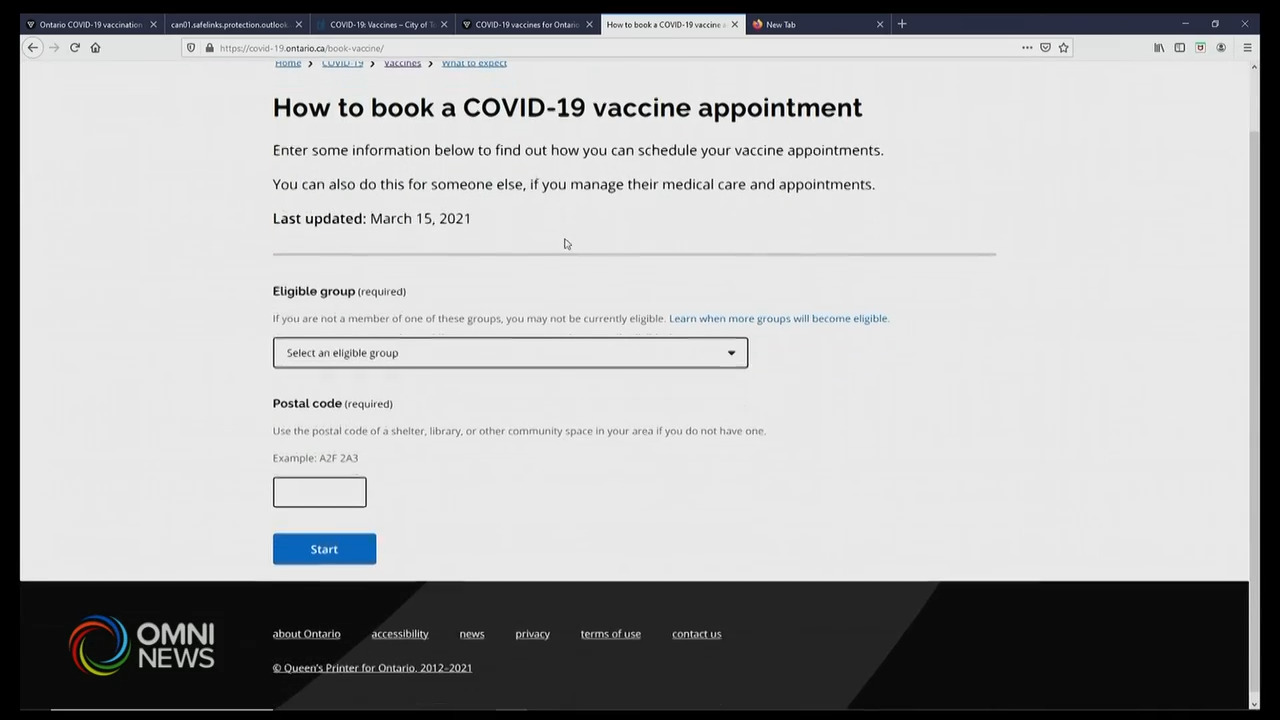Reload the current page
Screen dimensions: 1280x720
(74, 47)
